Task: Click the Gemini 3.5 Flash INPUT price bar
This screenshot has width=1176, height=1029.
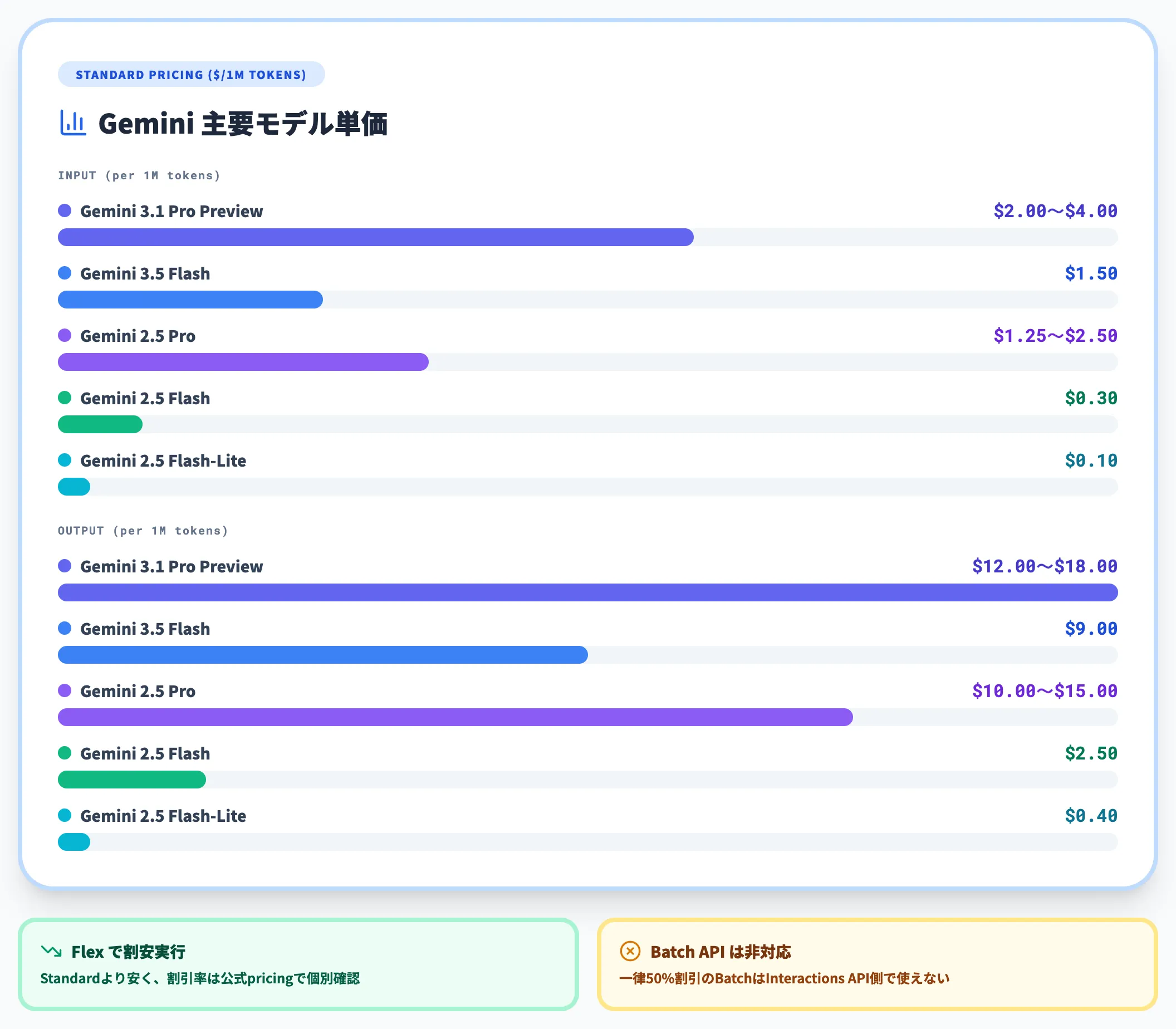Action: point(190,300)
